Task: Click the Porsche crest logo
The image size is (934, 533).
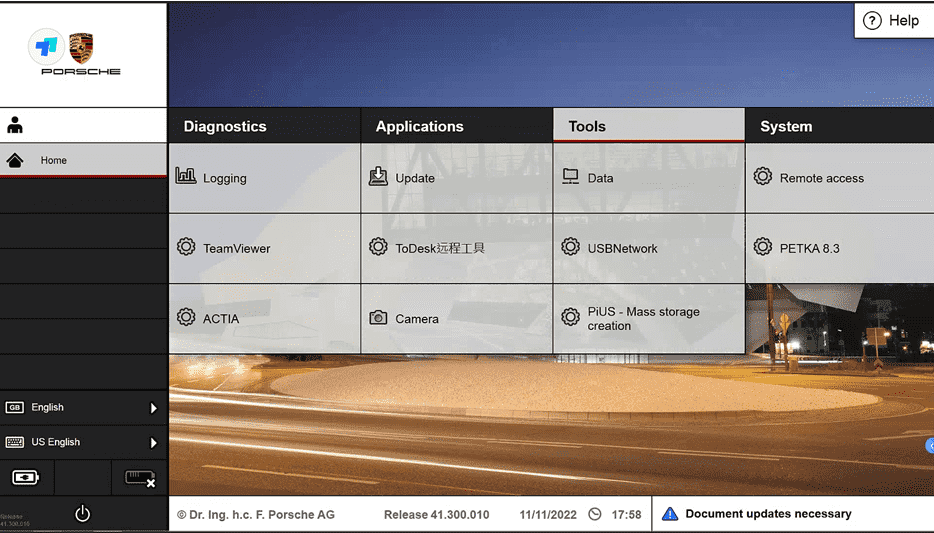Action: [82, 48]
